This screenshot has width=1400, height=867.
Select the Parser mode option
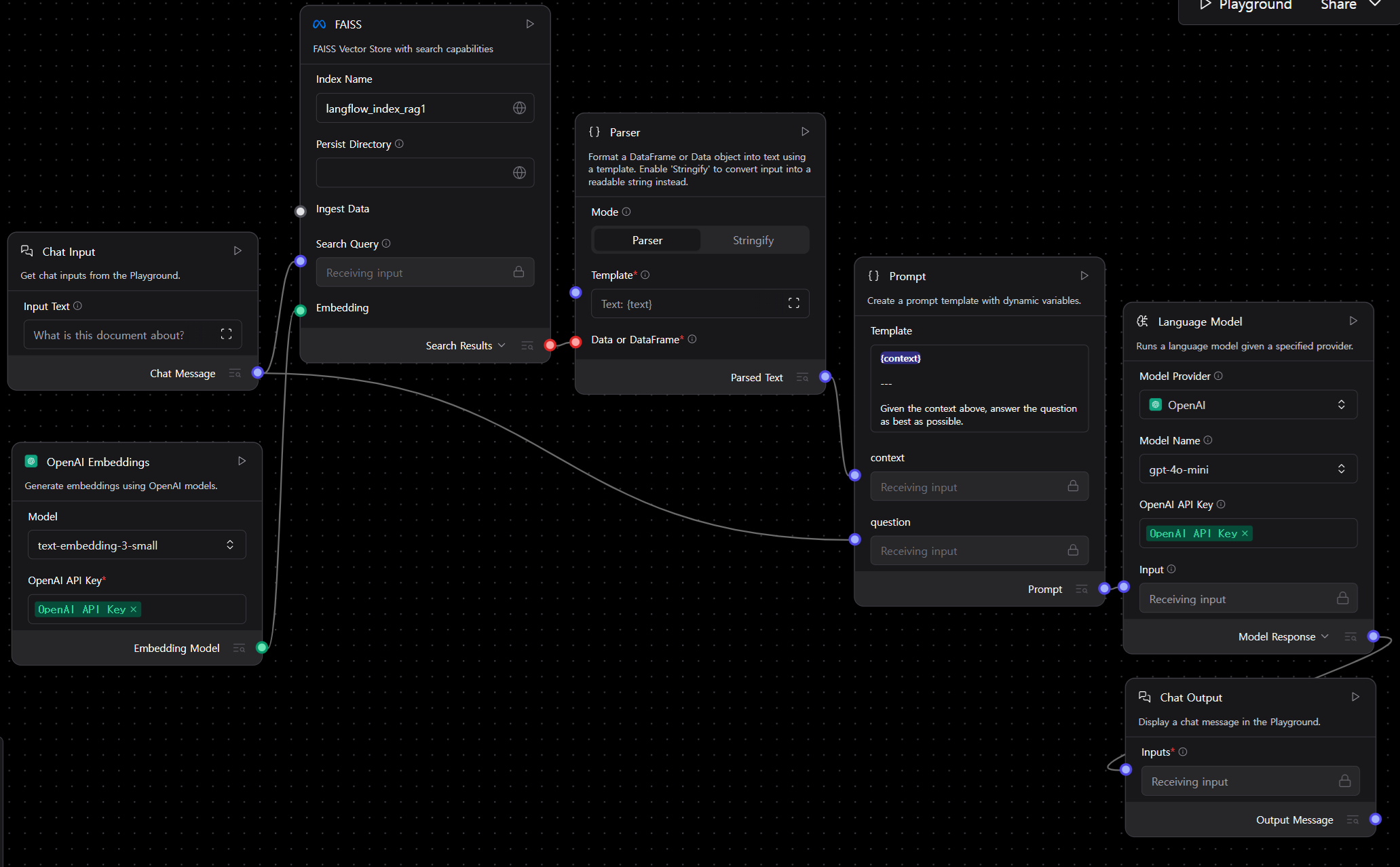[x=647, y=240]
